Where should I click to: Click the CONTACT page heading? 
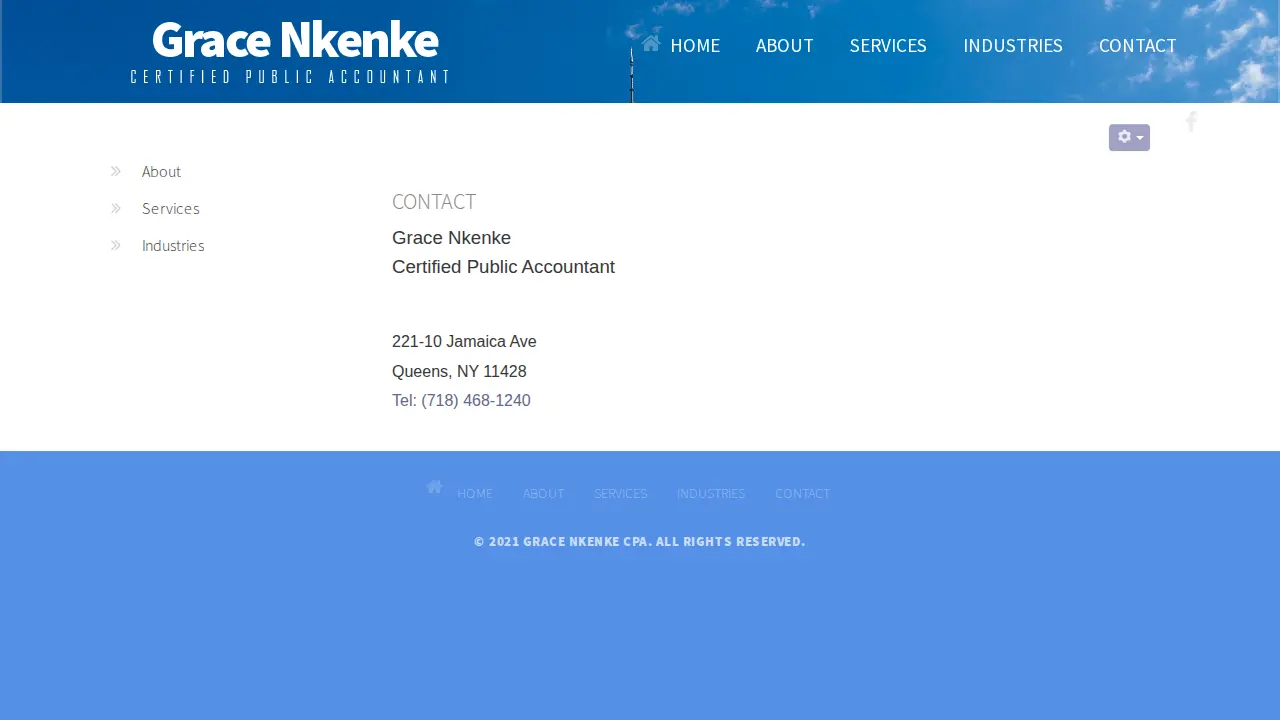(434, 202)
